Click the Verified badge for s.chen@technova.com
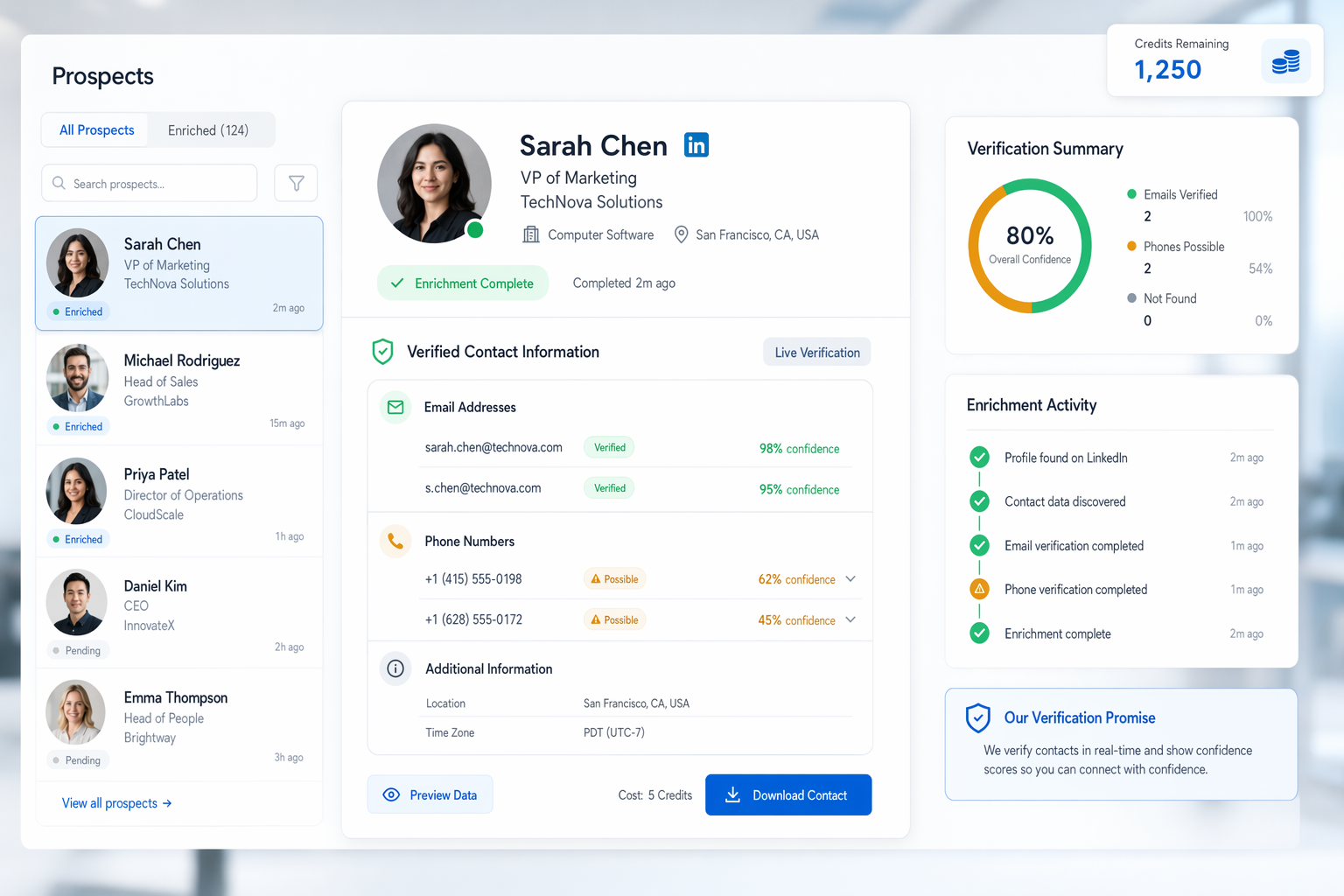This screenshot has width=1344, height=896. (x=609, y=488)
